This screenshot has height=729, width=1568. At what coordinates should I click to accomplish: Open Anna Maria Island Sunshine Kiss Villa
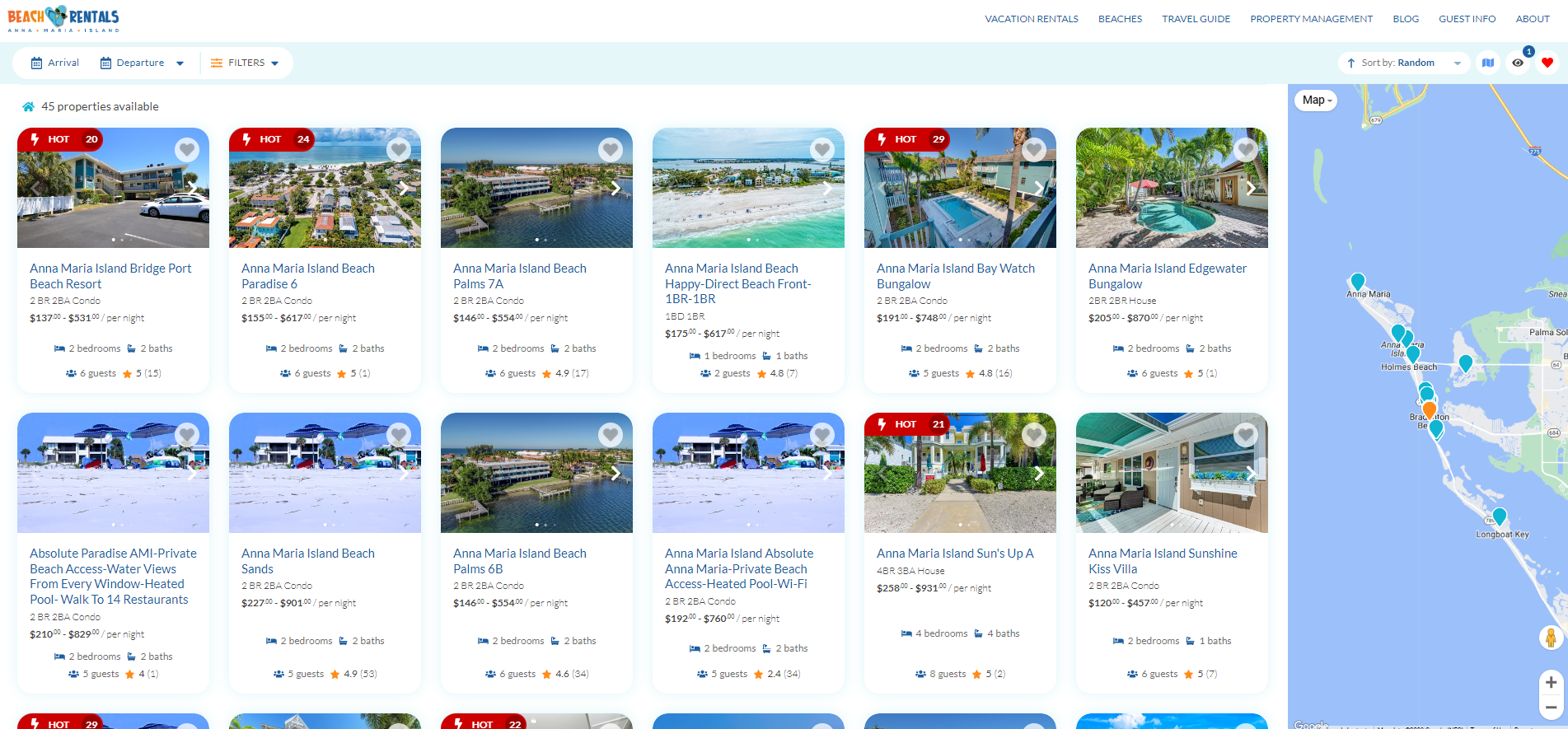point(1163,561)
